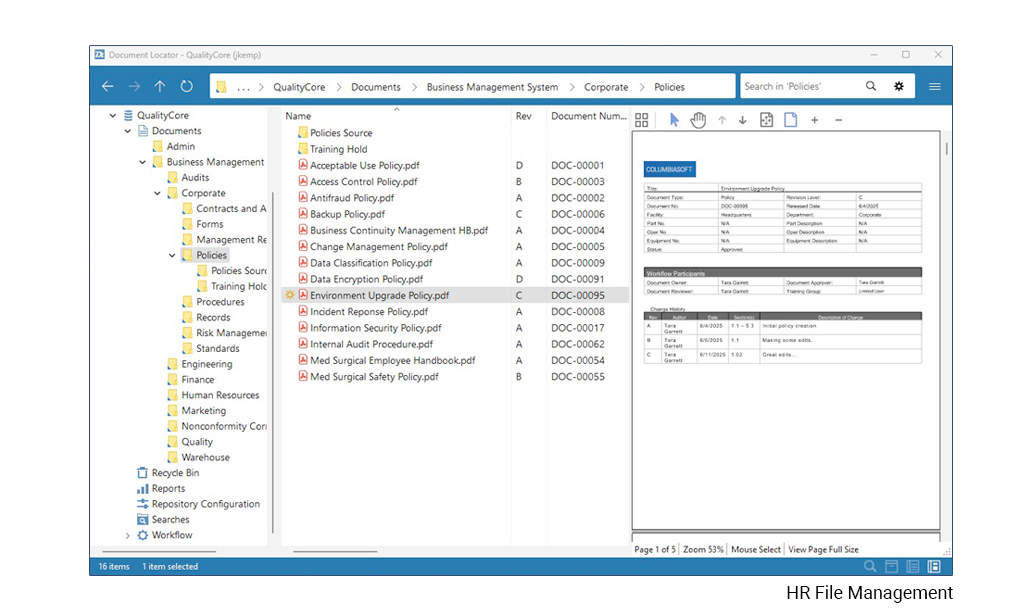
Task: Open the settings gear beside search box
Action: point(899,86)
